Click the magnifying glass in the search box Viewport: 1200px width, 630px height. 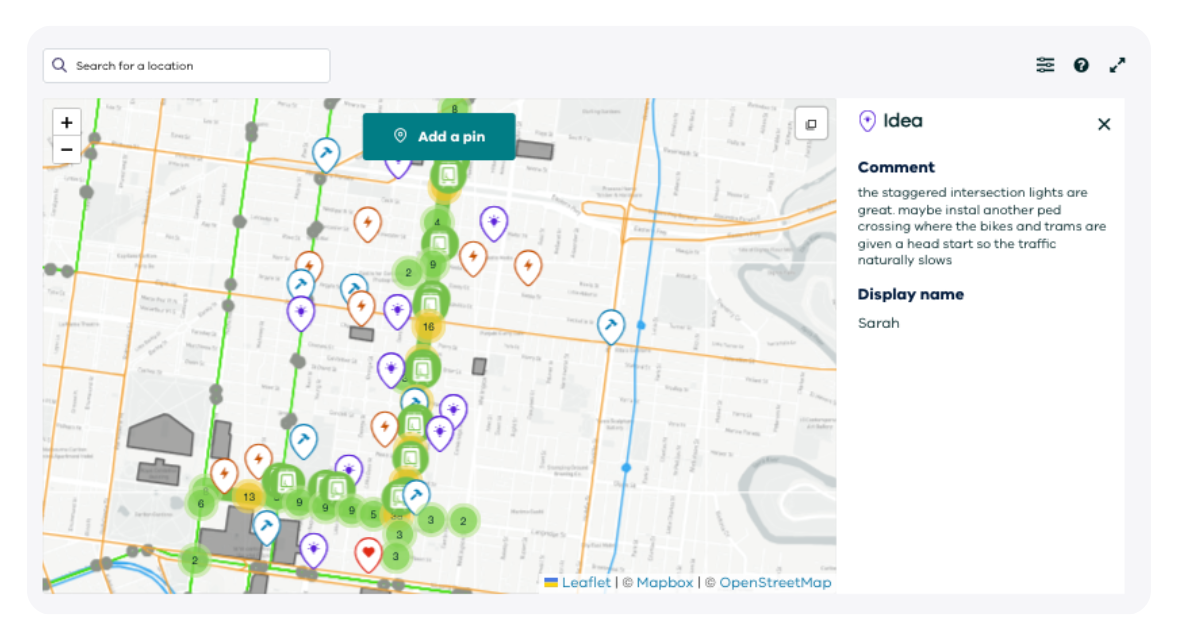tap(59, 64)
